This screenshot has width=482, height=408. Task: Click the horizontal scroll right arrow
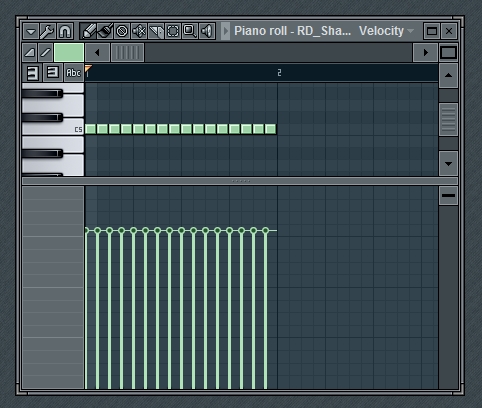[x=425, y=52]
